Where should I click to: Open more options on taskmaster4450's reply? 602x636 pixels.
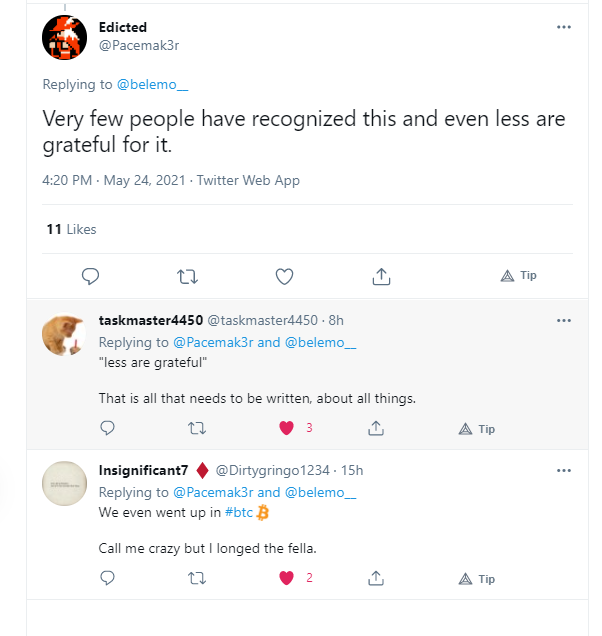click(x=564, y=321)
